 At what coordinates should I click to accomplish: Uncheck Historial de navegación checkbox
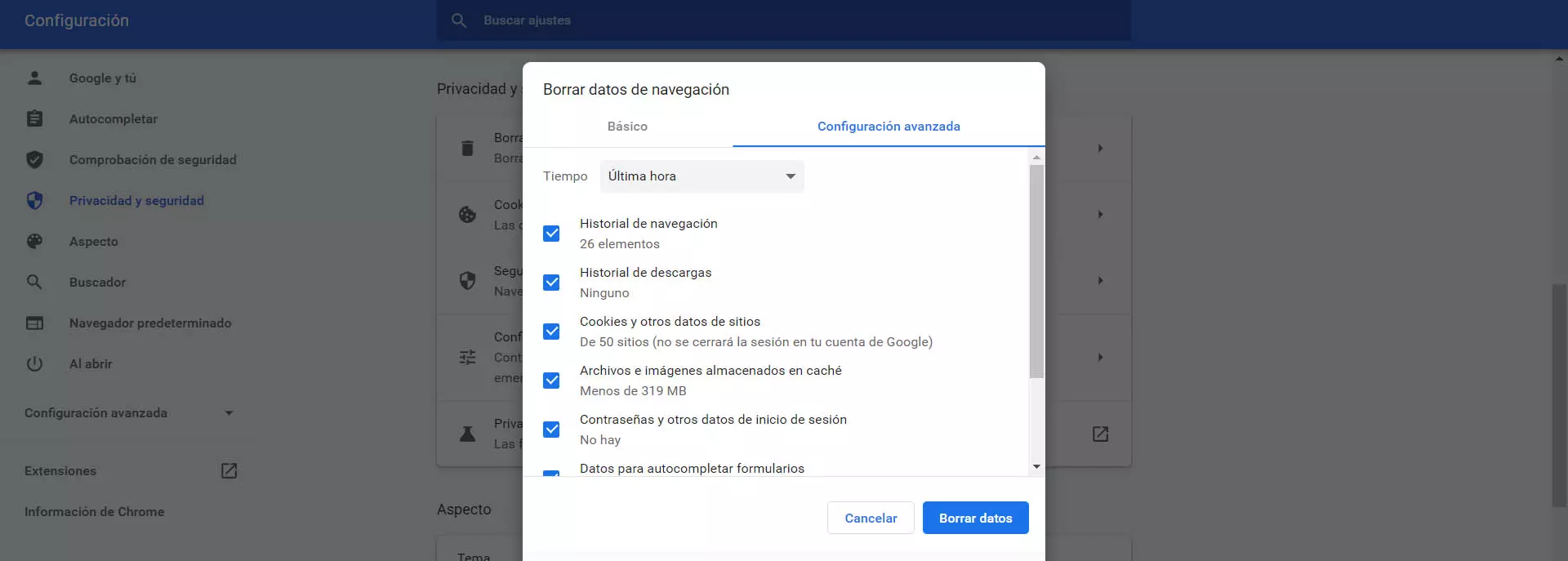coord(551,234)
